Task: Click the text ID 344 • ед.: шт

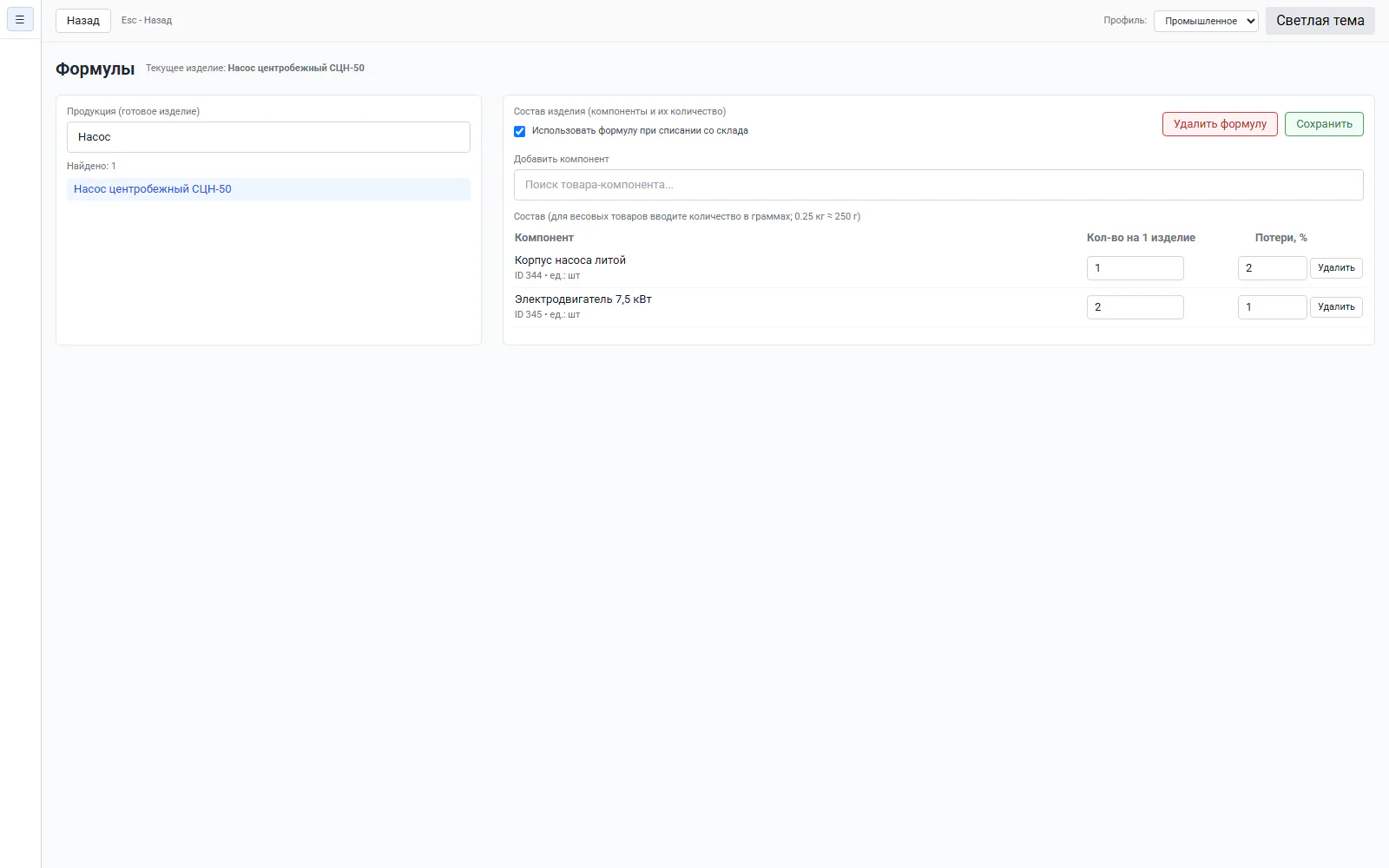Action: [x=547, y=276]
